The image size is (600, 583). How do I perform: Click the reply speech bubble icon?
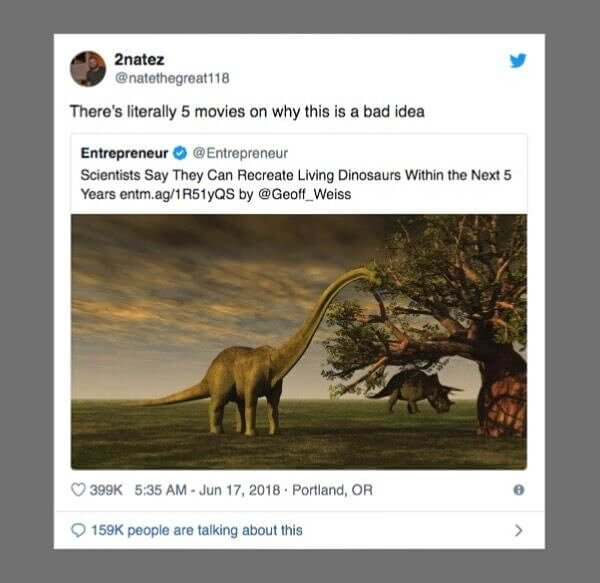click(78, 530)
